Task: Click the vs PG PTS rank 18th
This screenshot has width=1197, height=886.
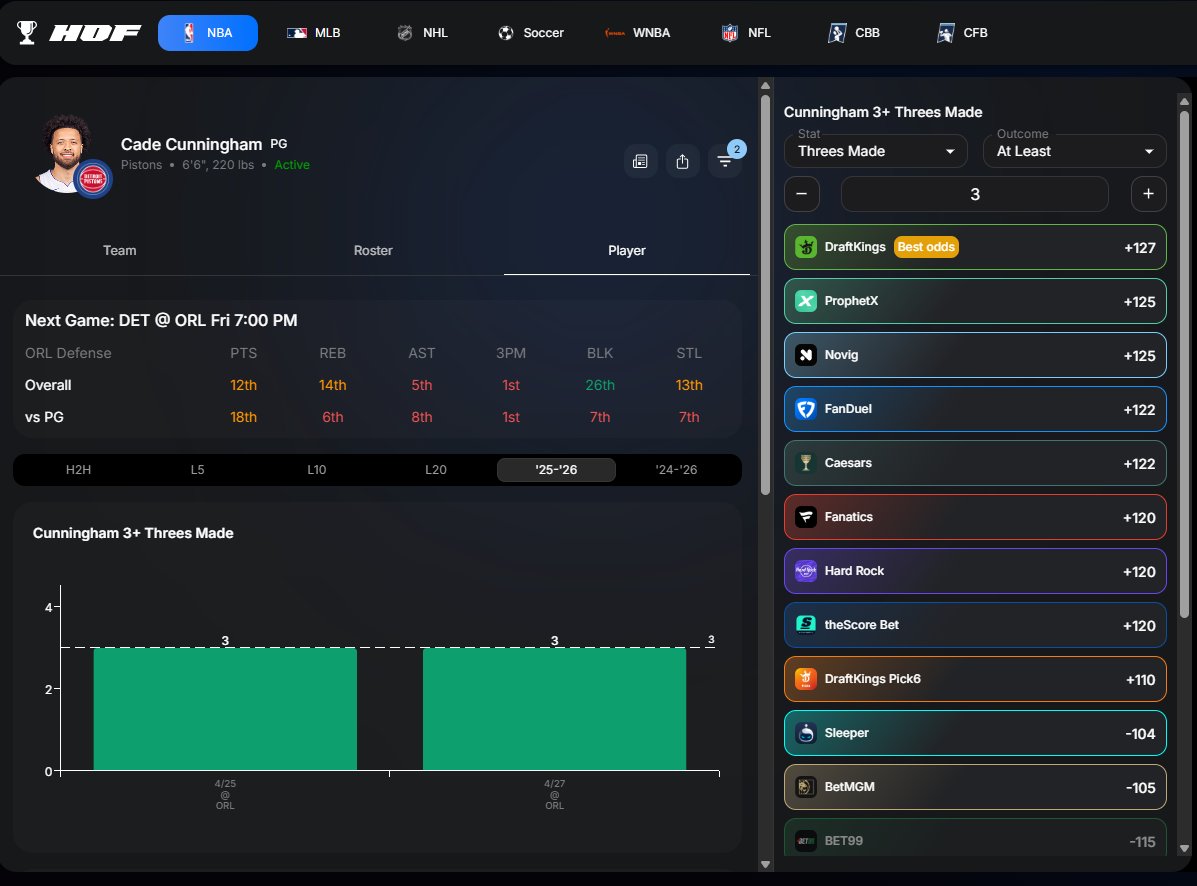Action: 244,417
